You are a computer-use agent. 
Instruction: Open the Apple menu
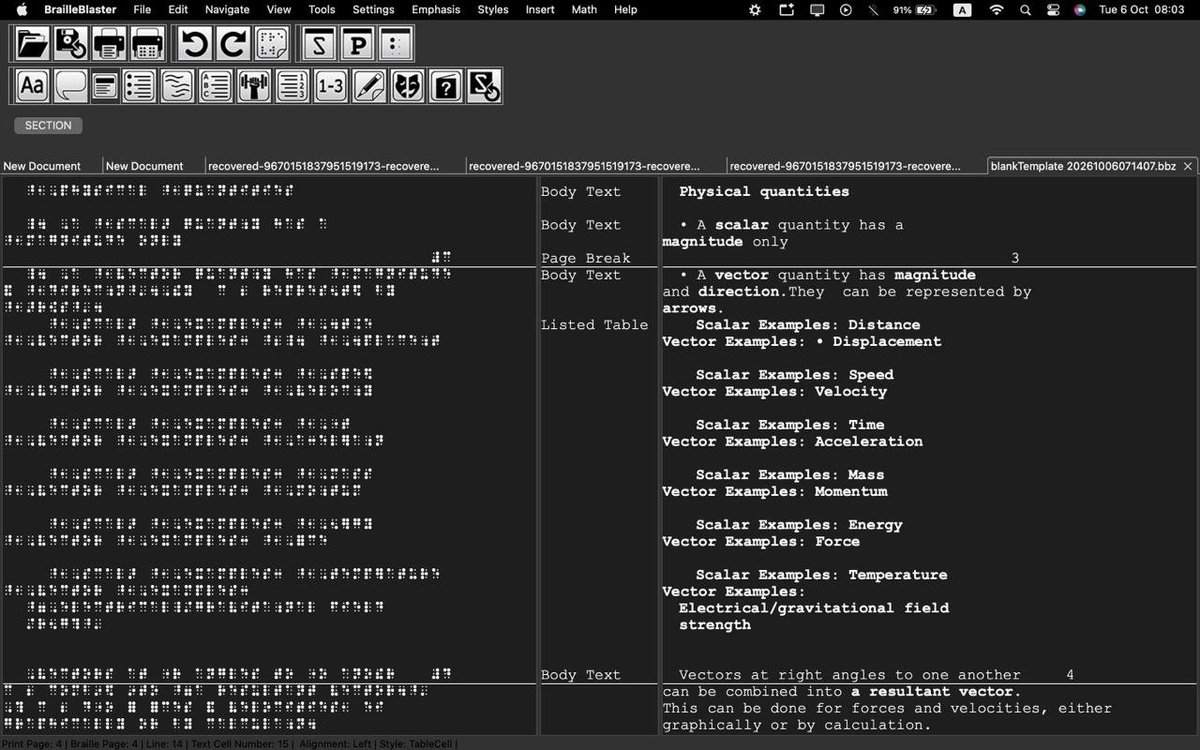(x=22, y=9)
